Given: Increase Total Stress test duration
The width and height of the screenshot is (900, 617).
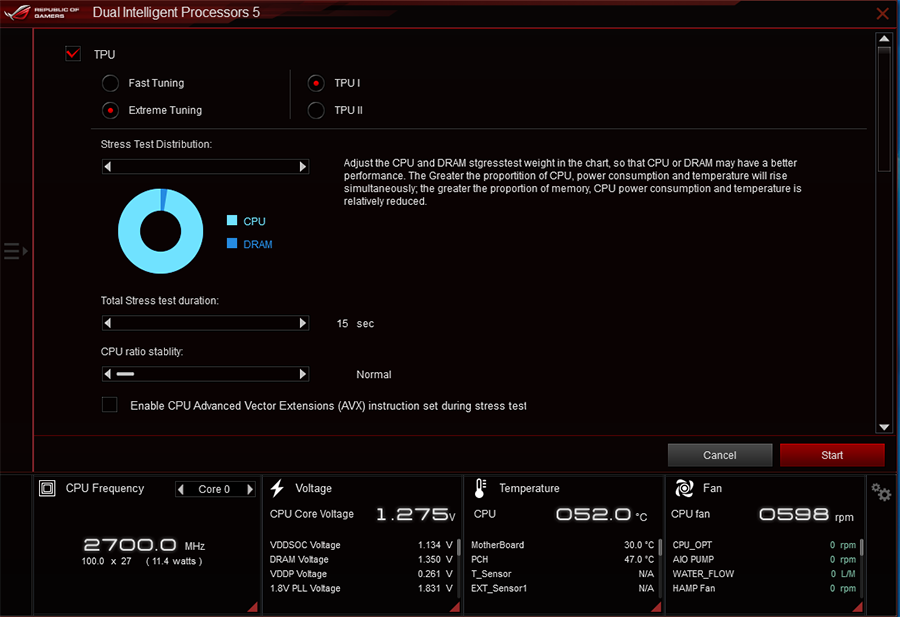Looking at the screenshot, I should (x=303, y=323).
